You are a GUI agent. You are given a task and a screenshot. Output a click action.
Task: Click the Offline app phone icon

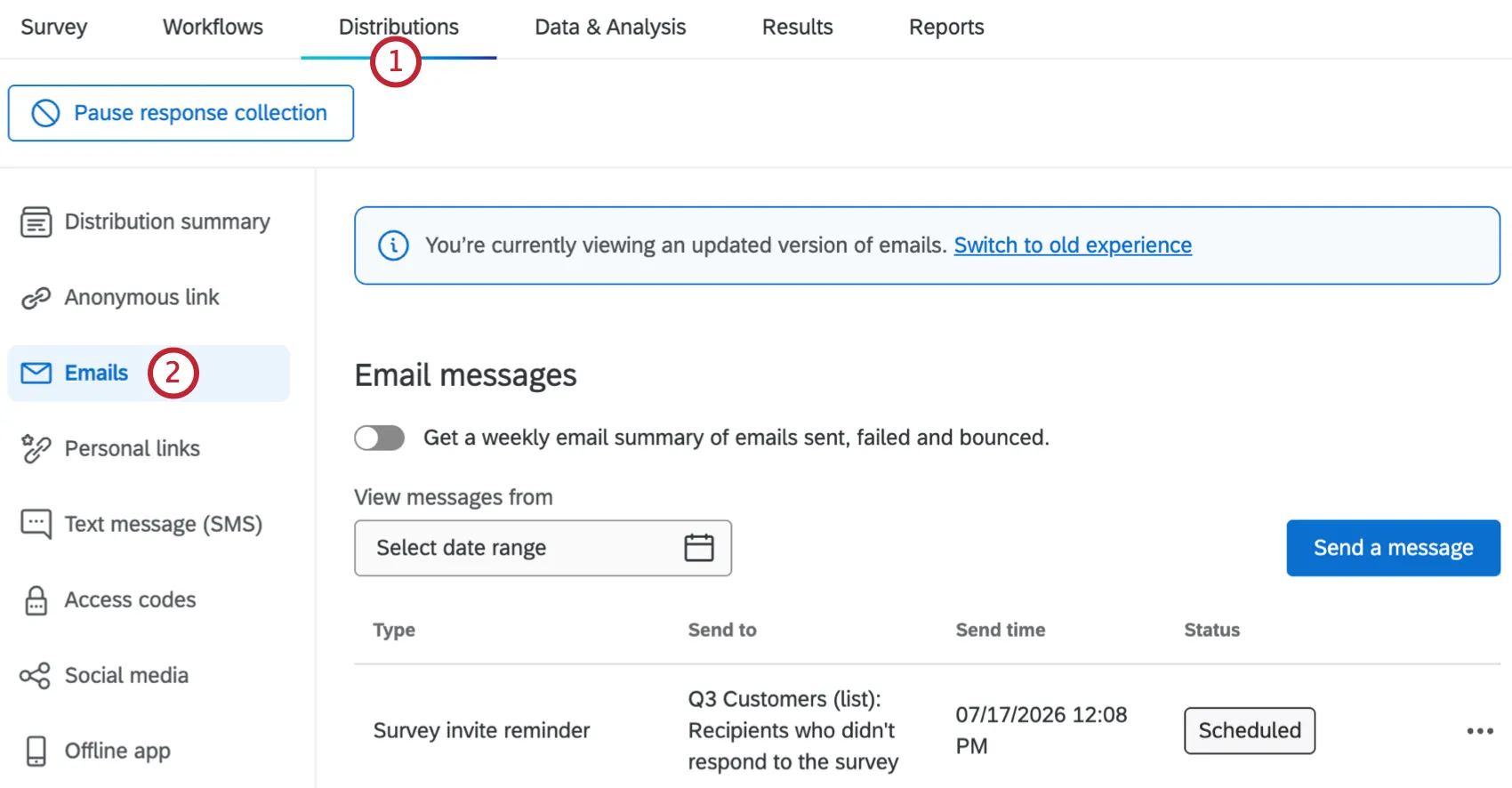click(36, 752)
